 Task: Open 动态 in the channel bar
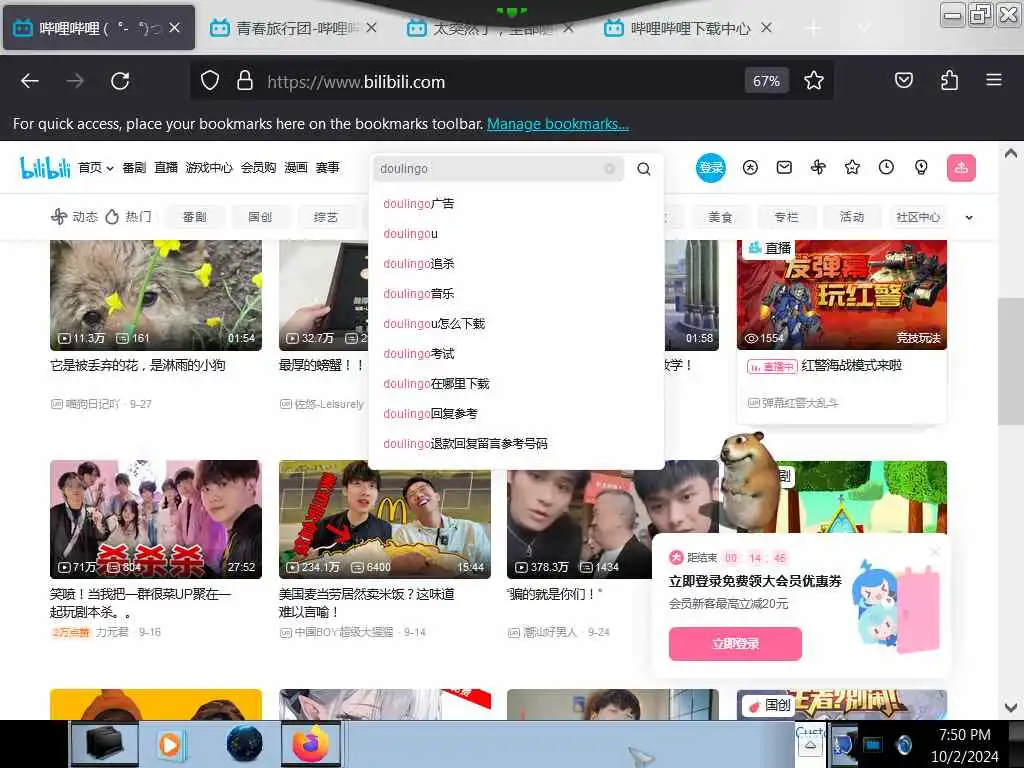coord(74,216)
